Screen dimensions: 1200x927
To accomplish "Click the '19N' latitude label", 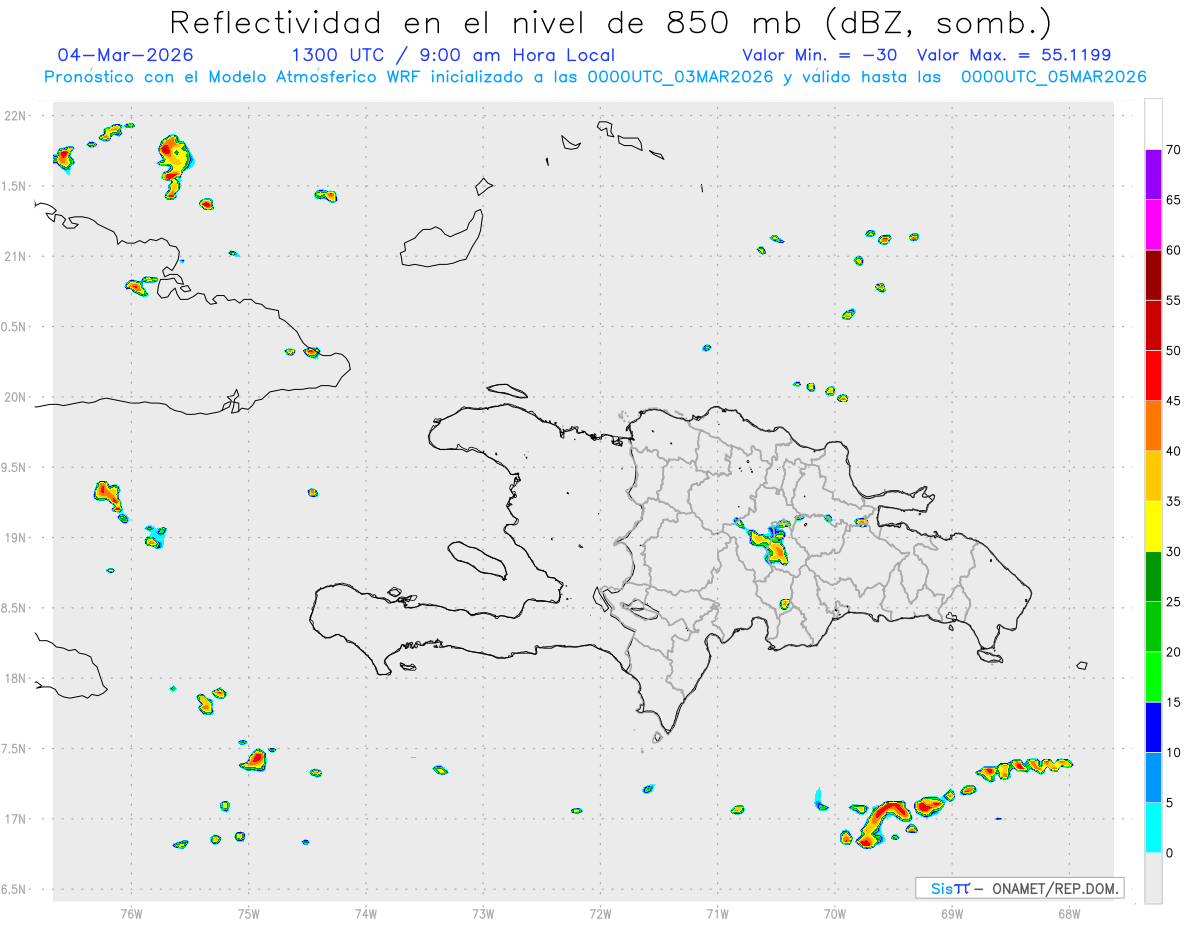I will (17, 538).
